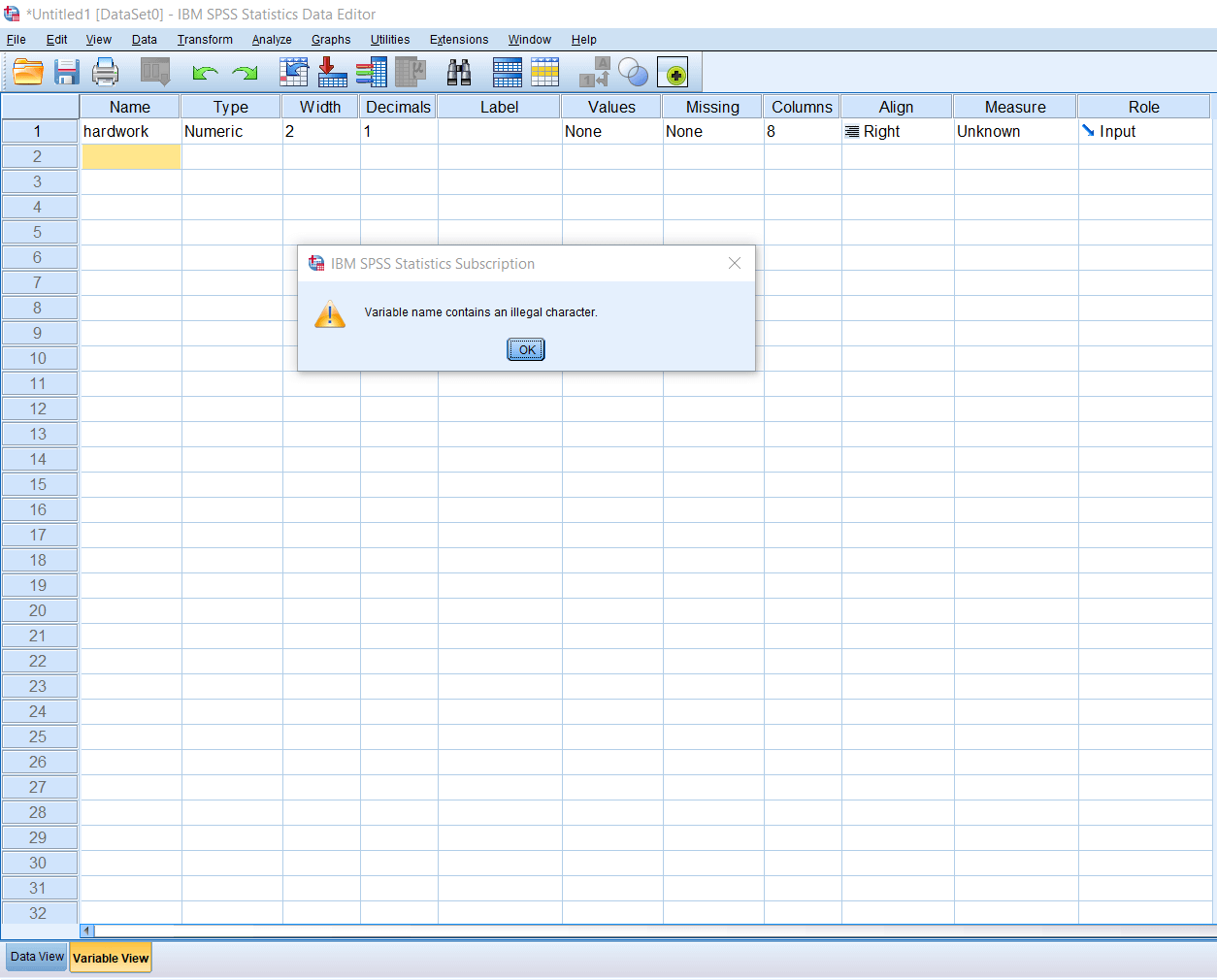Undo the last action with the green arrow

(x=204, y=72)
